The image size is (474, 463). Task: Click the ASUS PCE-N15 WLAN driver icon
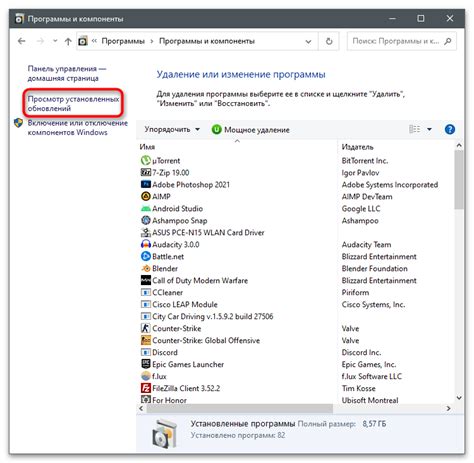coord(146,233)
